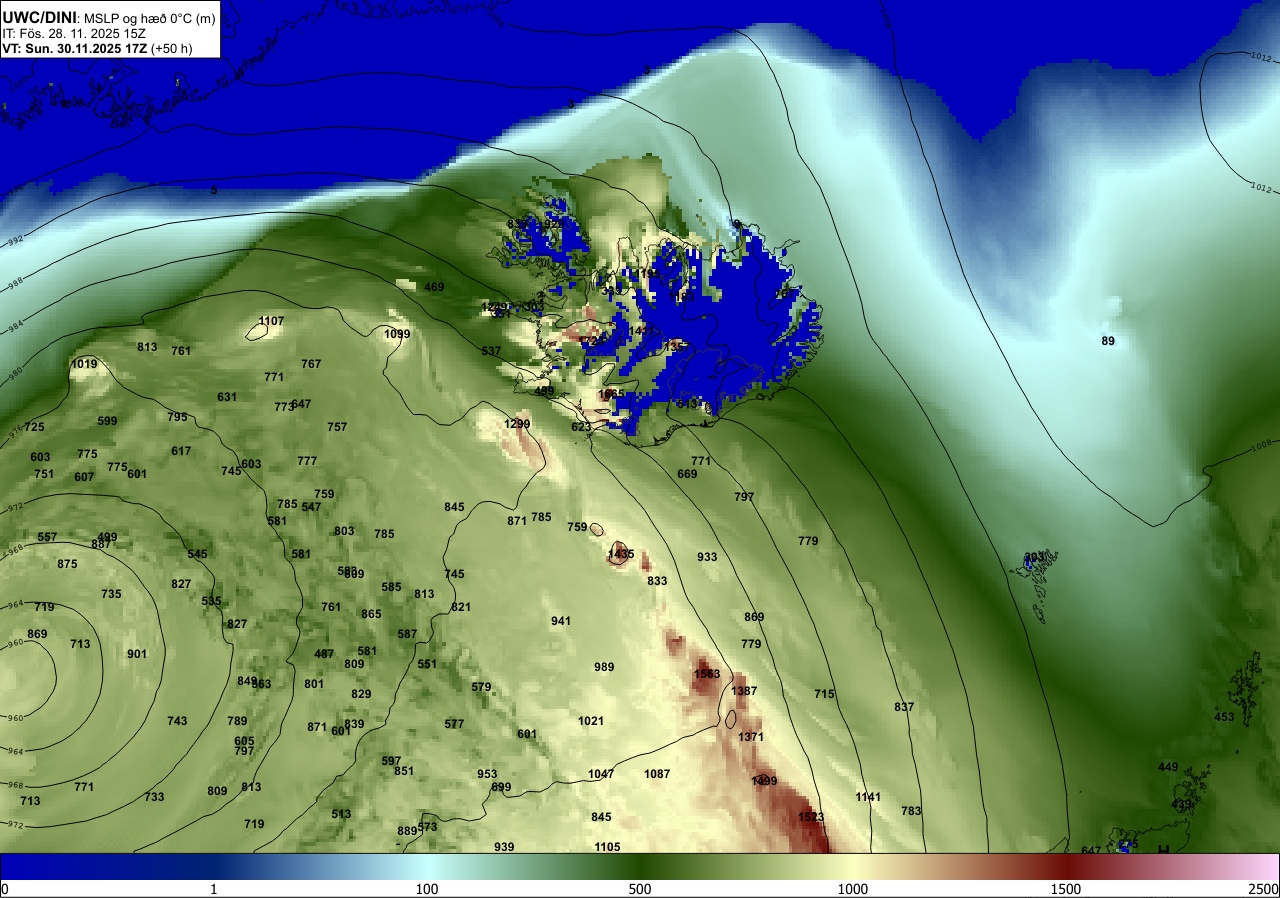Click the 941 height value
The width and height of the screenshot is (1280, 898).
click(561, 621)
